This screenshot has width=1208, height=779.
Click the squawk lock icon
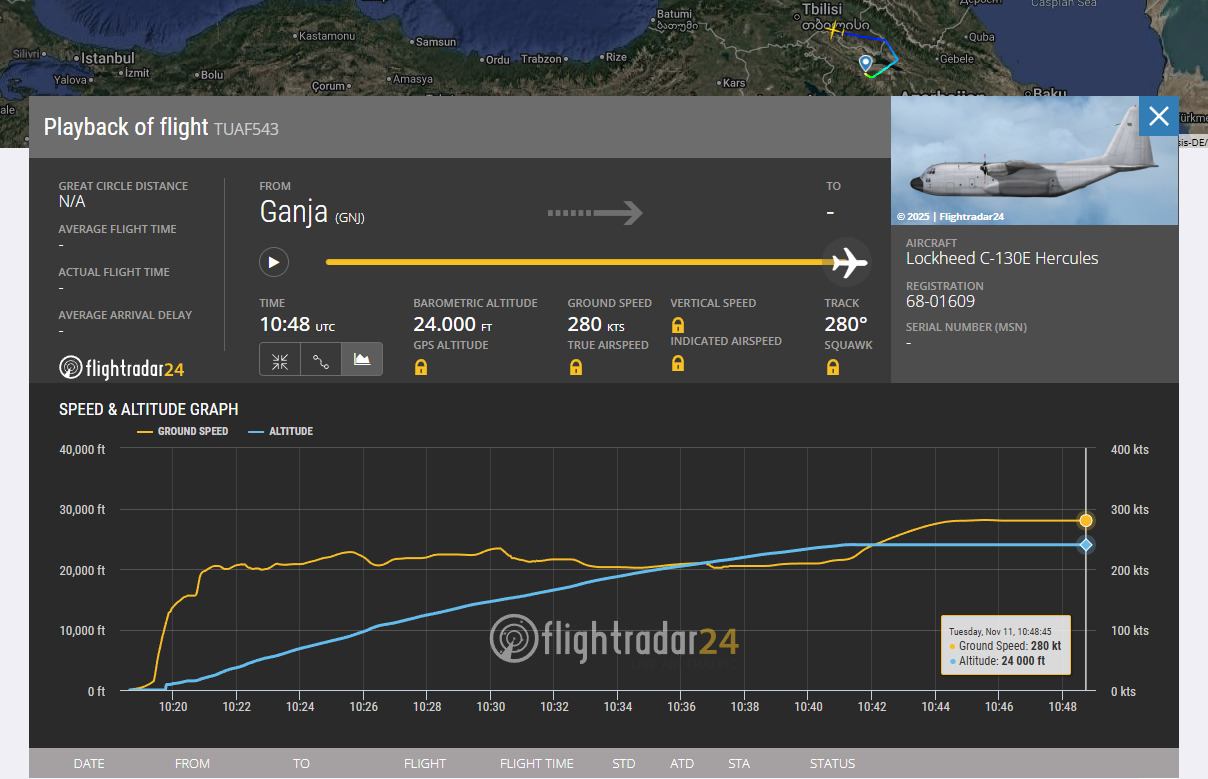[832, 367]
